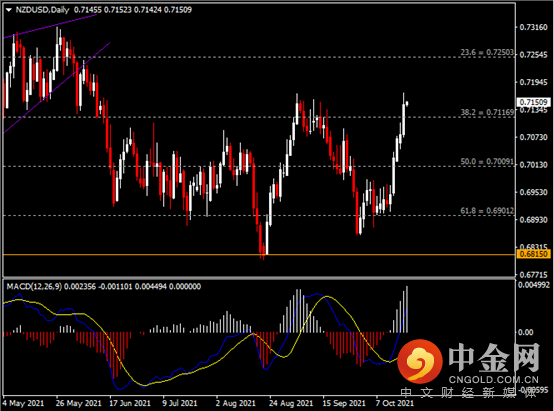Click the 7 Oct 2021 date marker

pos(394,403)
